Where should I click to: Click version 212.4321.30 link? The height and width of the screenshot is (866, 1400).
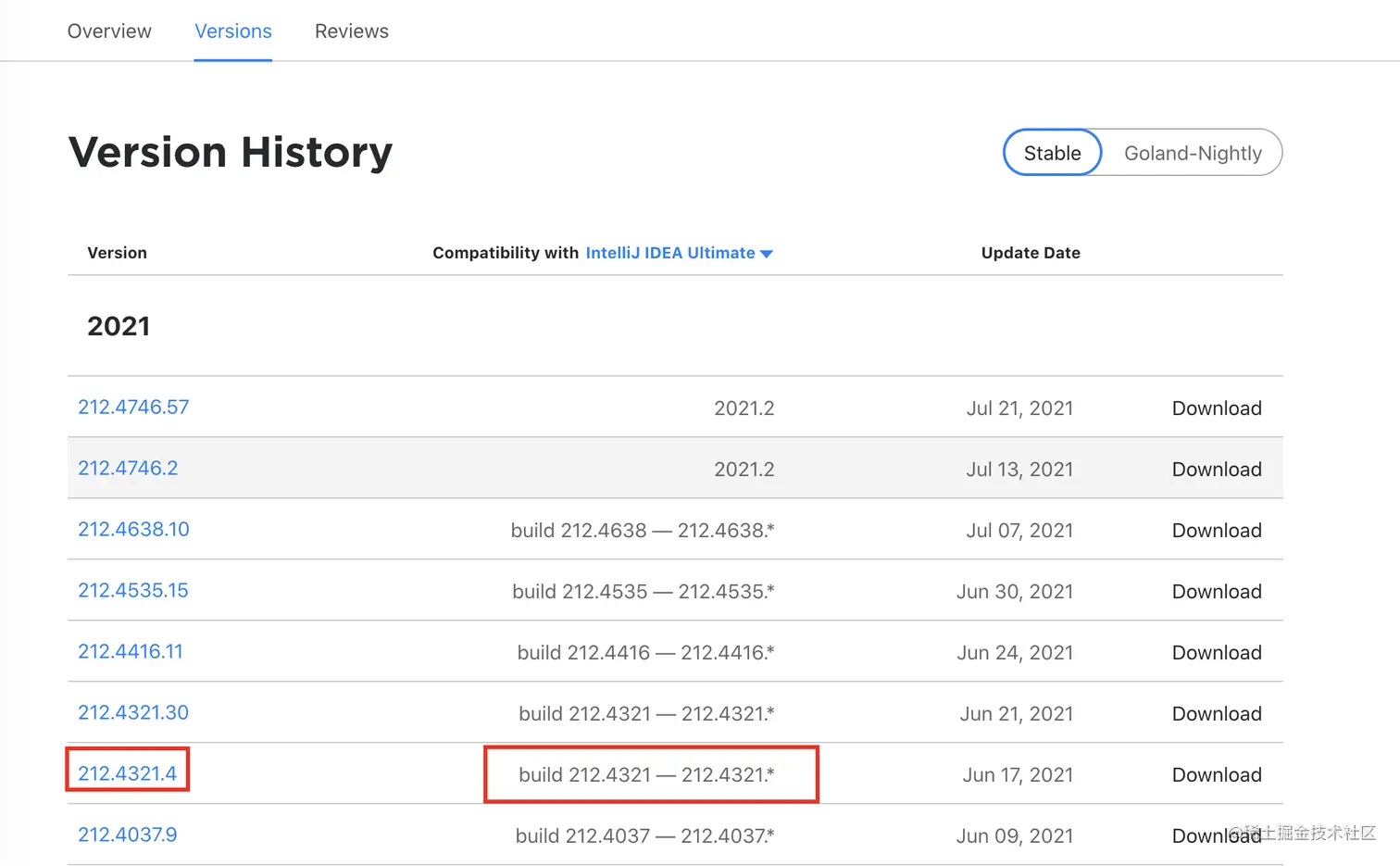tap(133, 712)
